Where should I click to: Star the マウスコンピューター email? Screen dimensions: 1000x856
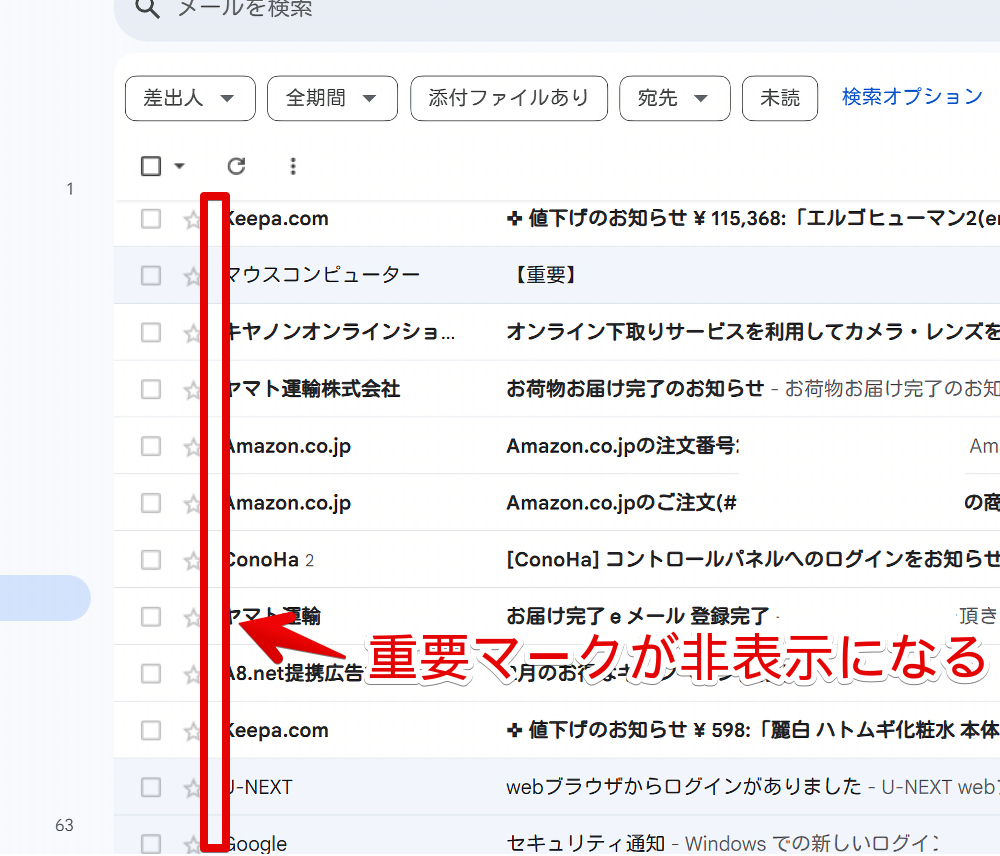coord(192,277)
